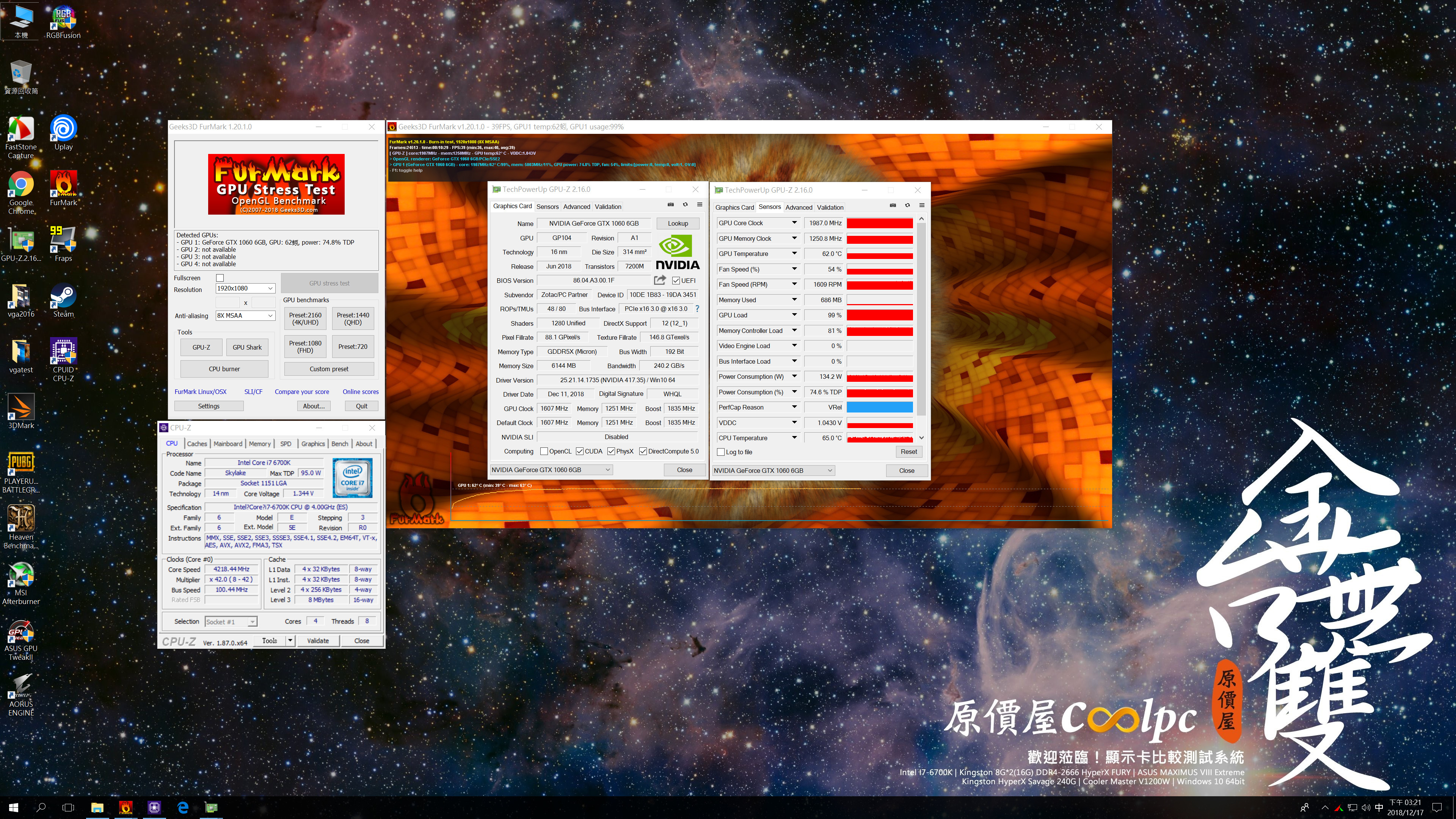Toggle PhysX checkbox in GPU-Z
1456x819 pixels.
611,451
